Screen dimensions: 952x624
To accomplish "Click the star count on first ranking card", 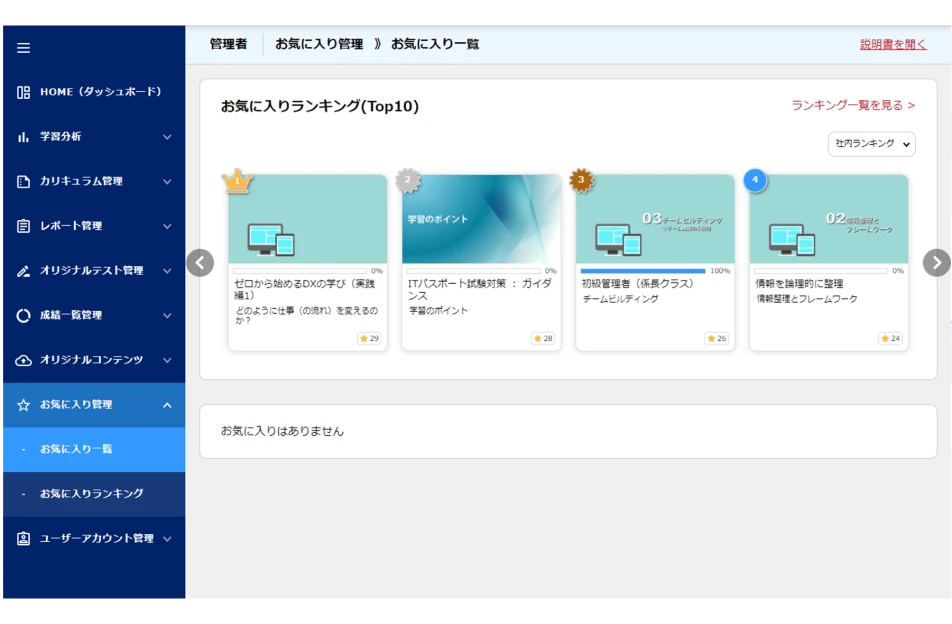I will [369, 339].
